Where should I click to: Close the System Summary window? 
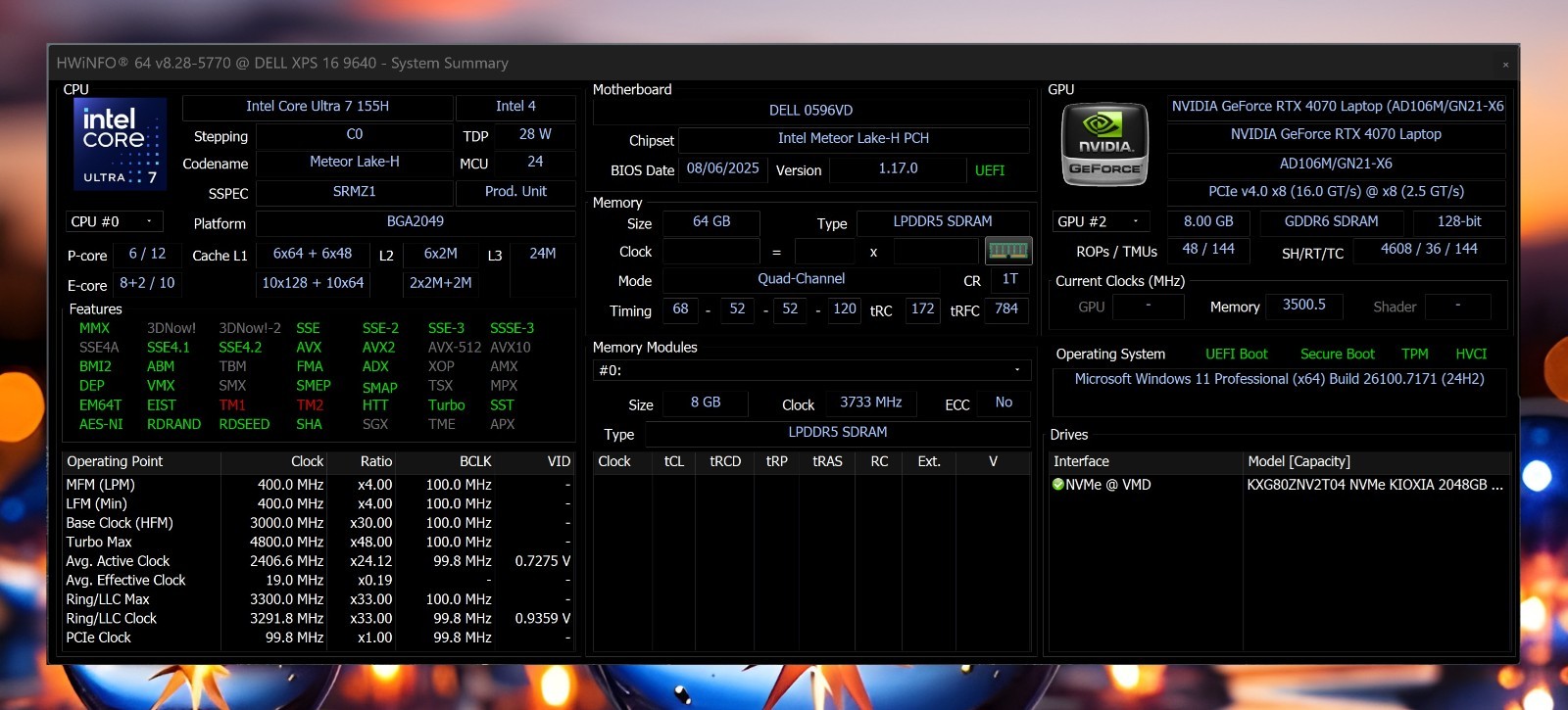1505,65
